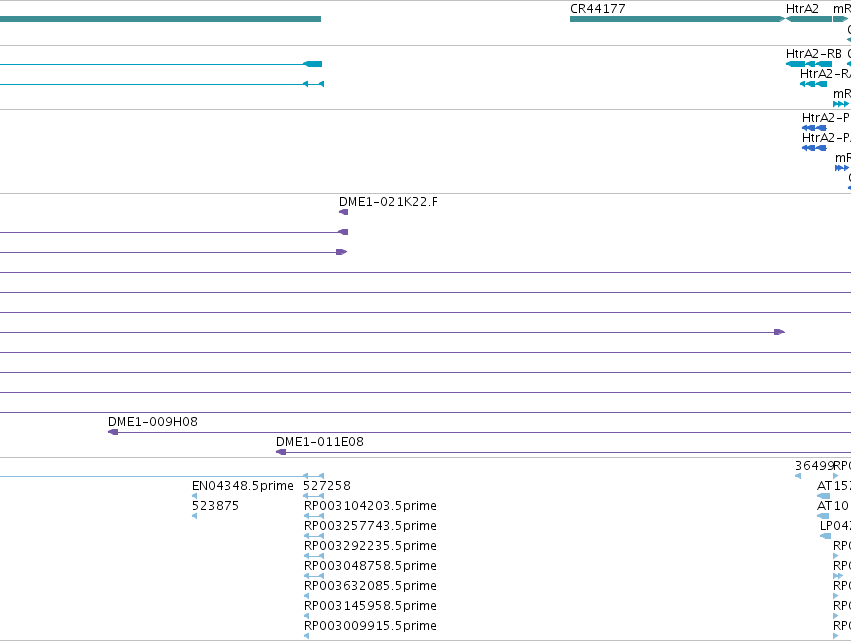Select the 523875 EST arrow glyph
The image size is (851, 641).
click(x=194, y=516)
